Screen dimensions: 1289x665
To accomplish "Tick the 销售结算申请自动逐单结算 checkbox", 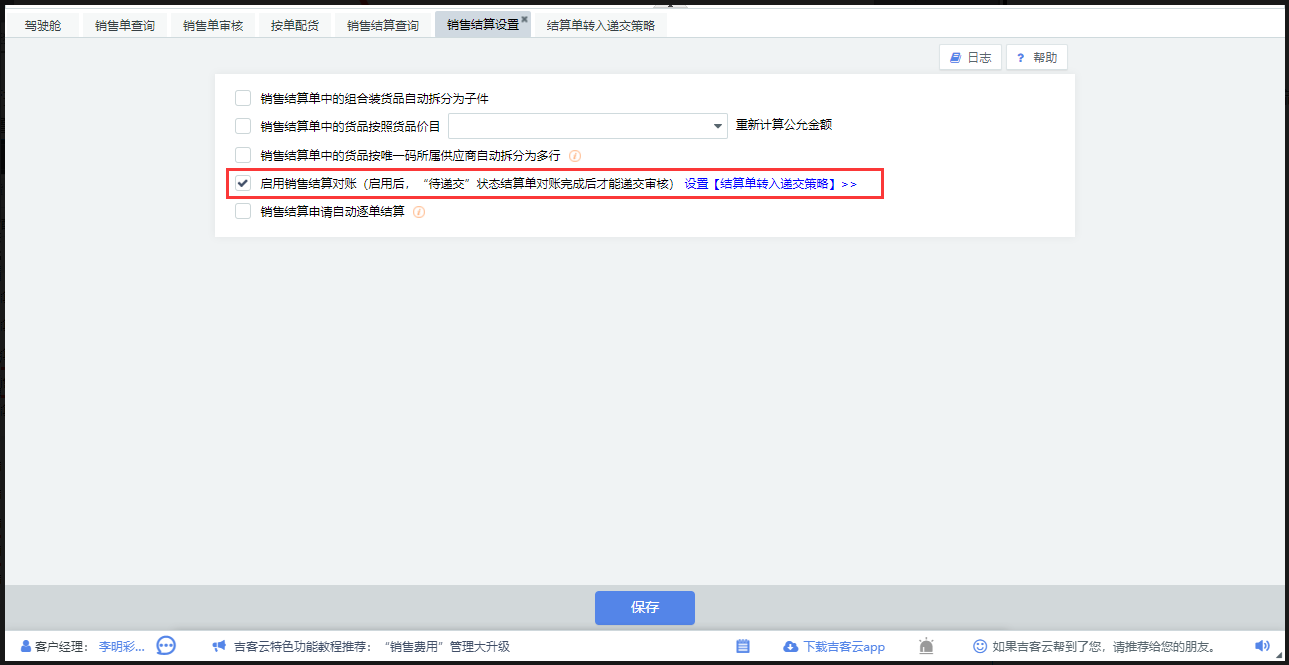I will pos(243,212).
